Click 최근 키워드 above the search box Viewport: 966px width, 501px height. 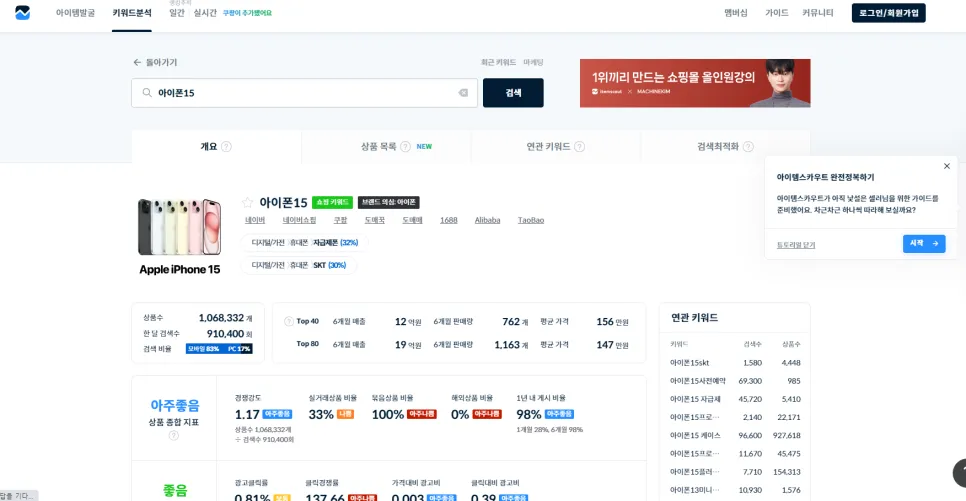pos(498,62)
